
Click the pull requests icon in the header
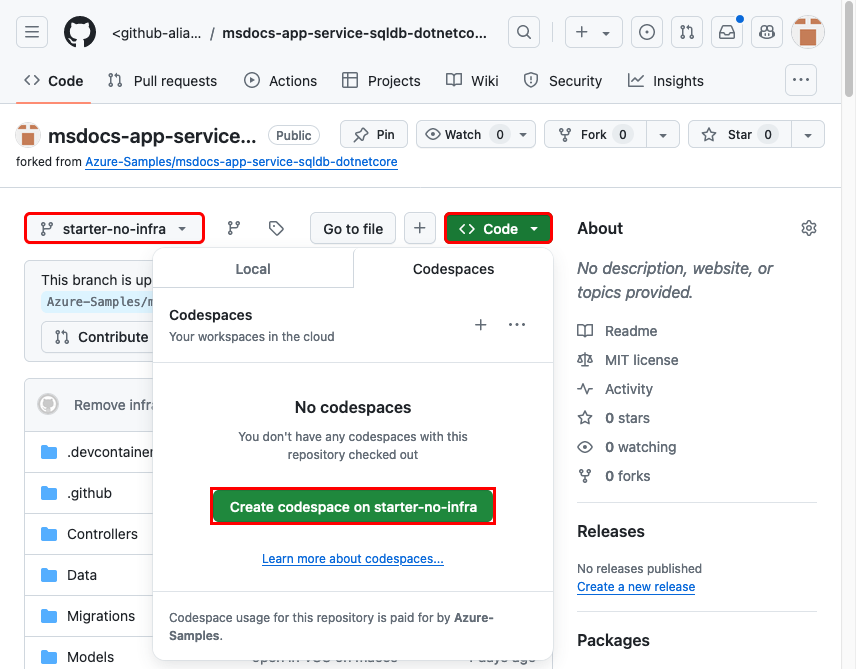686,31
